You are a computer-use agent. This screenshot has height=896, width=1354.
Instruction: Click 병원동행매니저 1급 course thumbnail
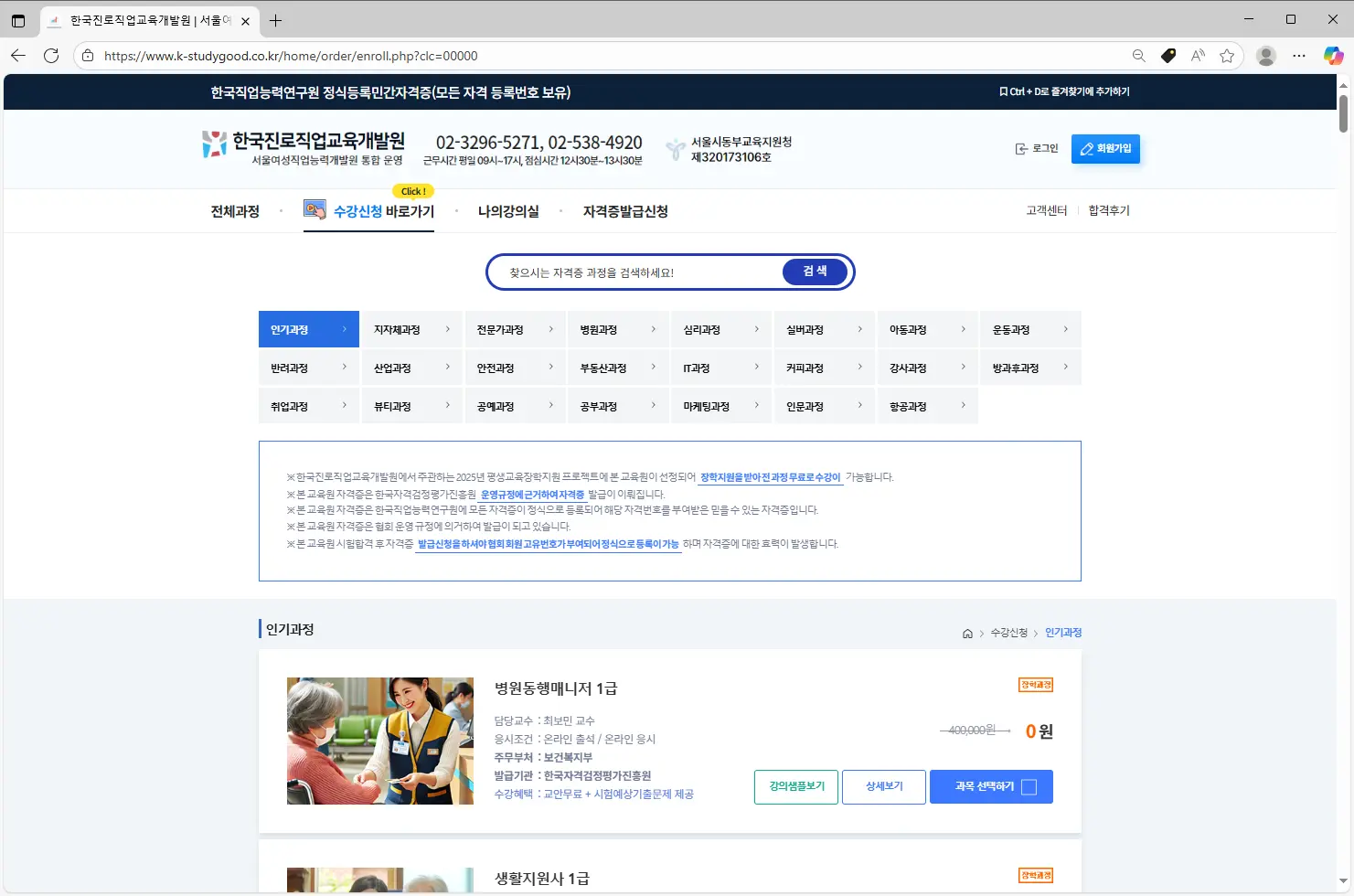(x=380, y=741)
